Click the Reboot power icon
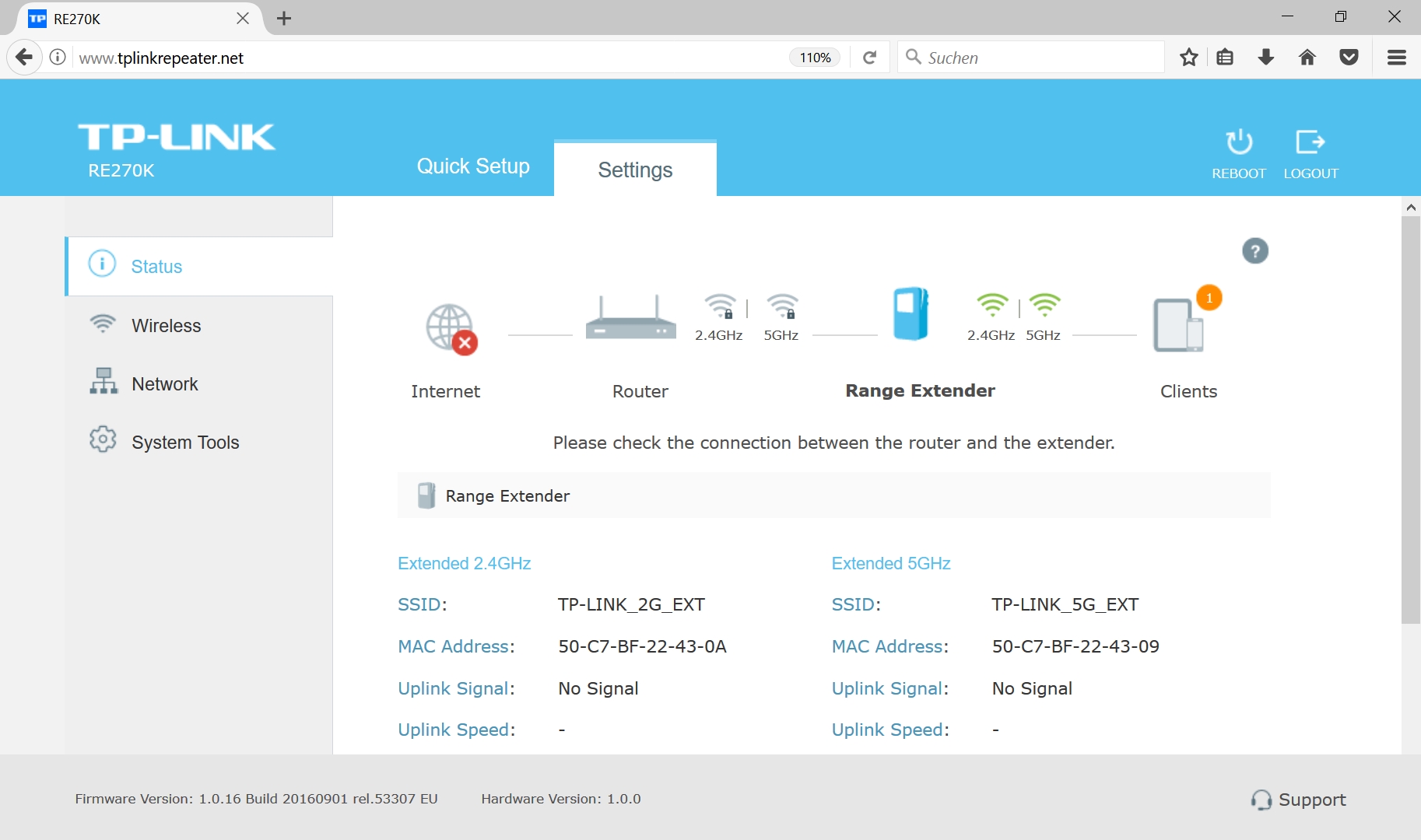Screen dimensions: 1421x840 [1239, 142]
